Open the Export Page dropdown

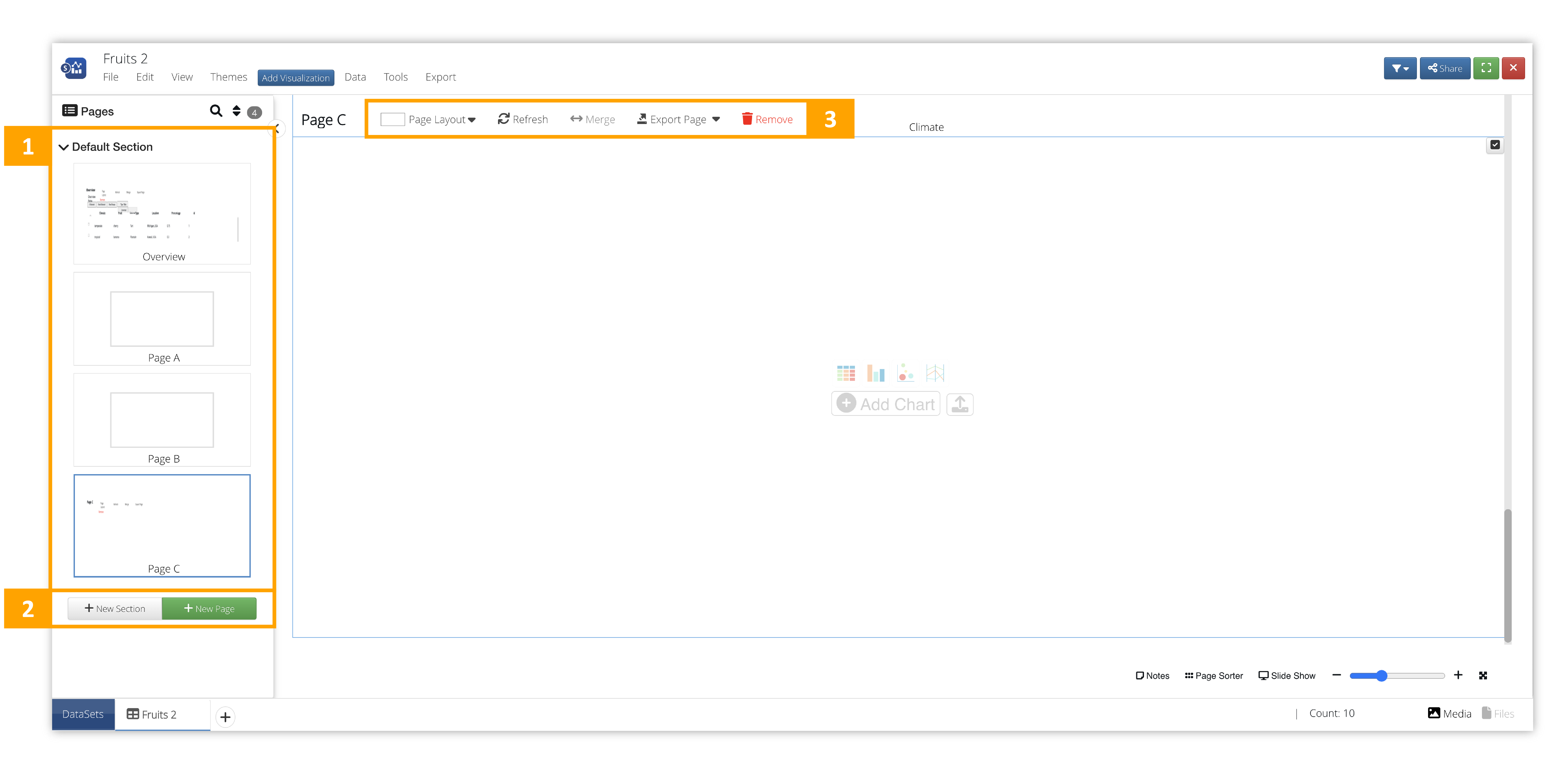click(x=679, y=119)
